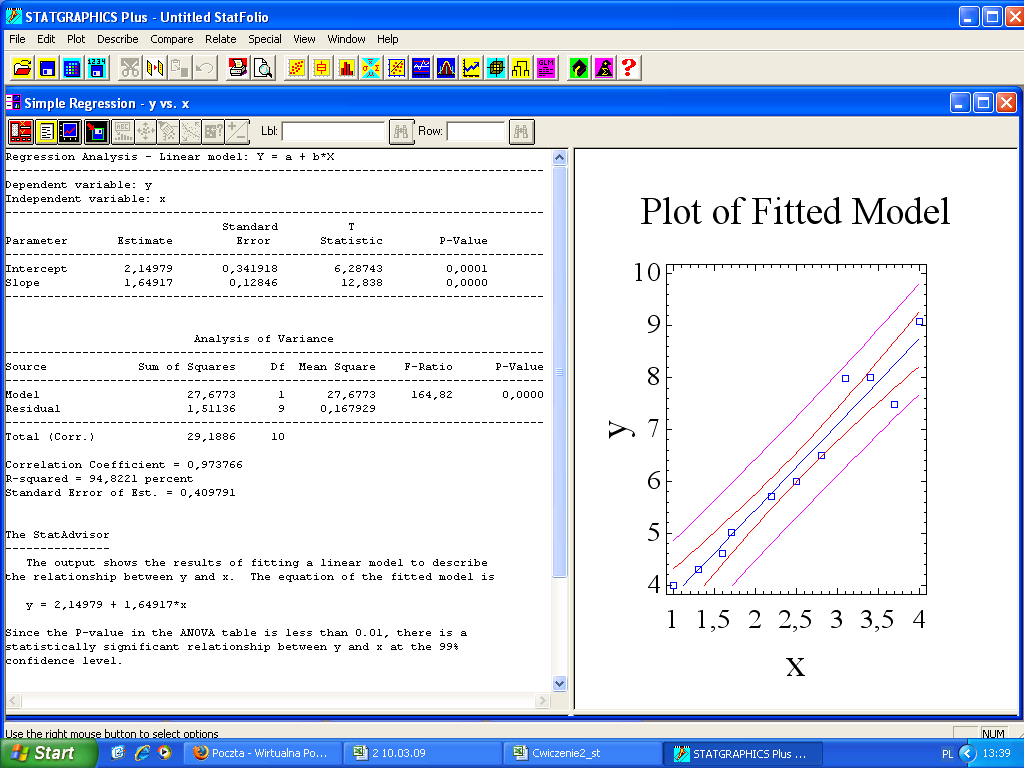Screen dimensions: 1024x768
Task: Click the text pane scroll down arrow
Action: [x=559, y=684]
